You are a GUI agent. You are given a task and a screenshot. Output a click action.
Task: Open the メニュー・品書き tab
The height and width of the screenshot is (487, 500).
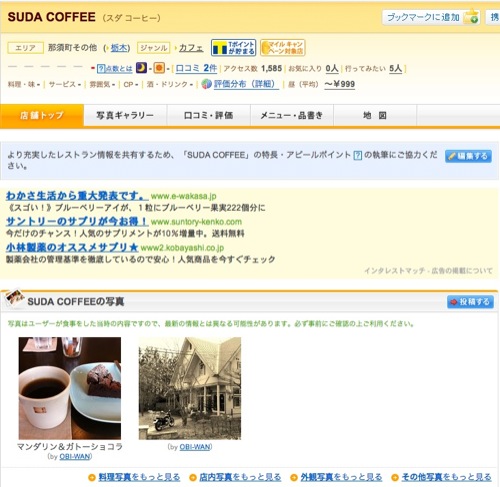click(x=292, y=115)
